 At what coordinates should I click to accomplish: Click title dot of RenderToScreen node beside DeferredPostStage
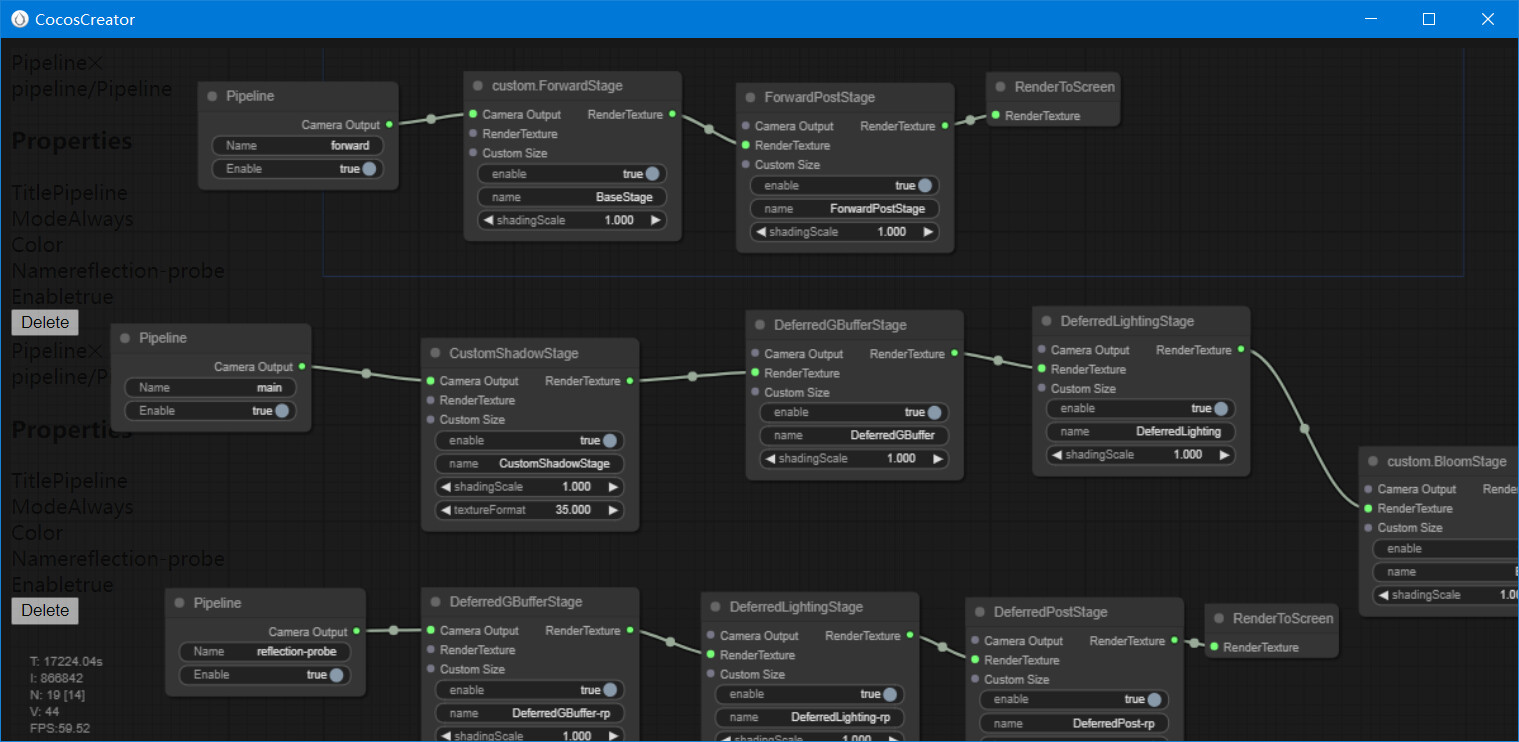tap(1218, 619)
